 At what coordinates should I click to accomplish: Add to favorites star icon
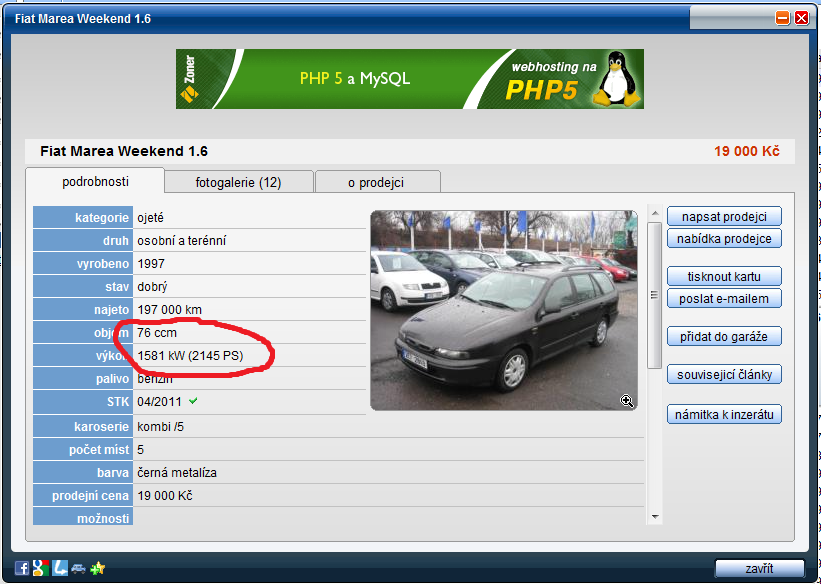tap(97, 569)
